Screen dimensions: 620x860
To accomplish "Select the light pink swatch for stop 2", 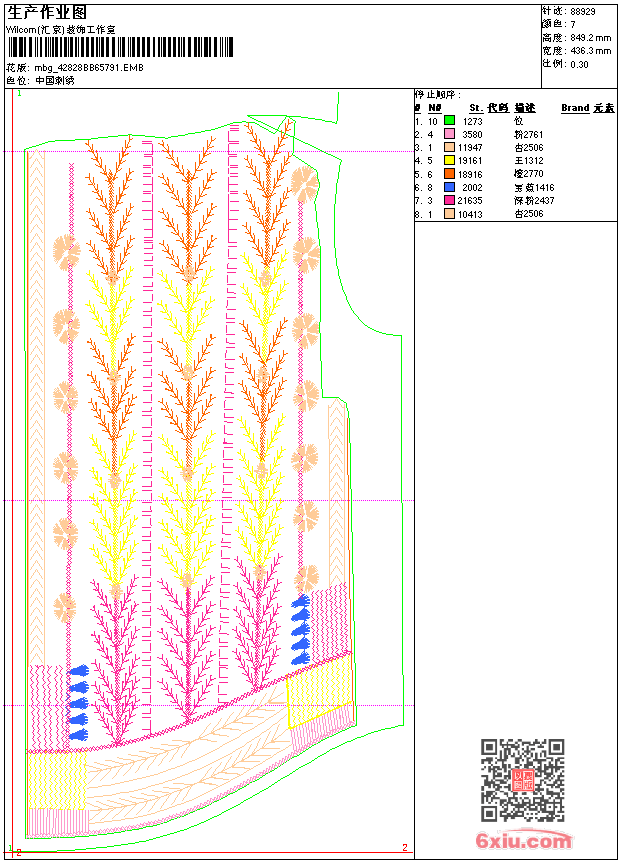I will click(449, 133).
